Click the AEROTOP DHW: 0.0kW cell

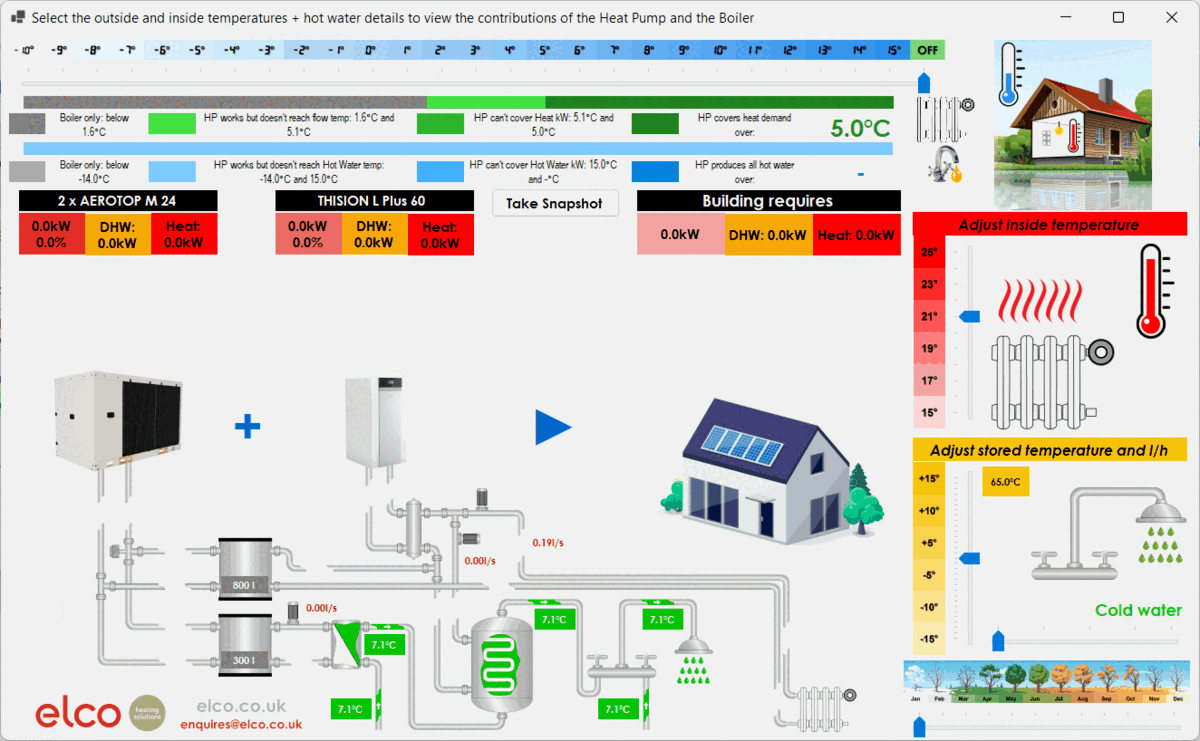(x=118, y=234)
